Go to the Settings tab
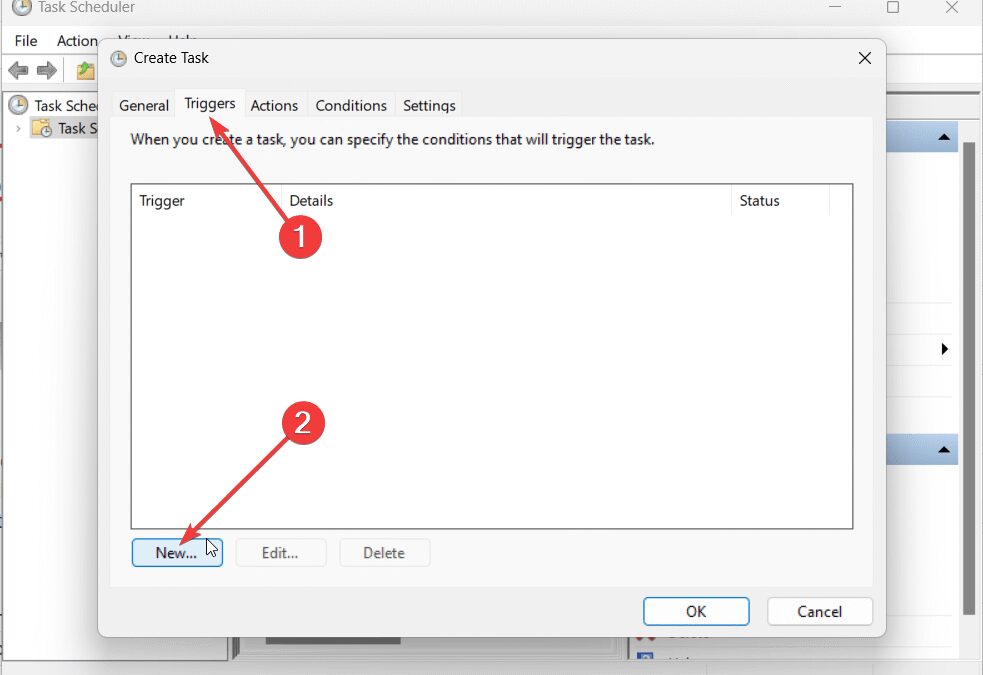 [429, 105]
